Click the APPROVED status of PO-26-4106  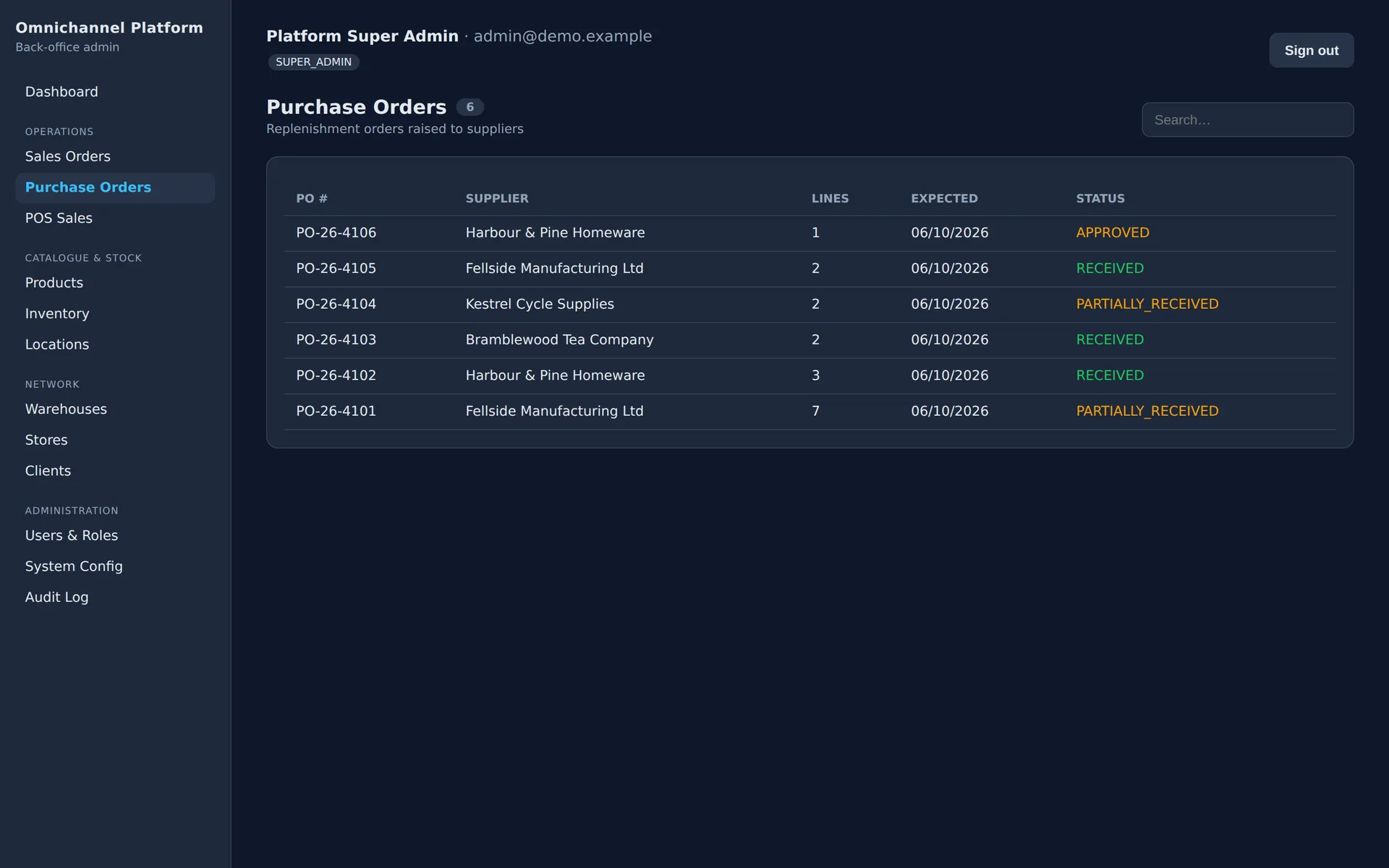click(x=1113, y=233)
